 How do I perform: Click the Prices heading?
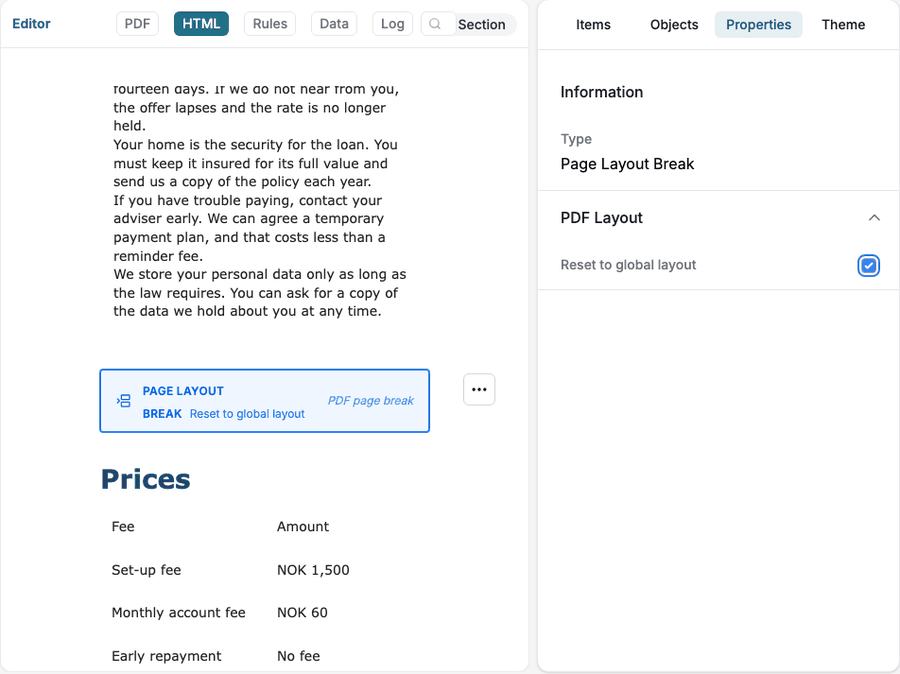tap(146, 479)
